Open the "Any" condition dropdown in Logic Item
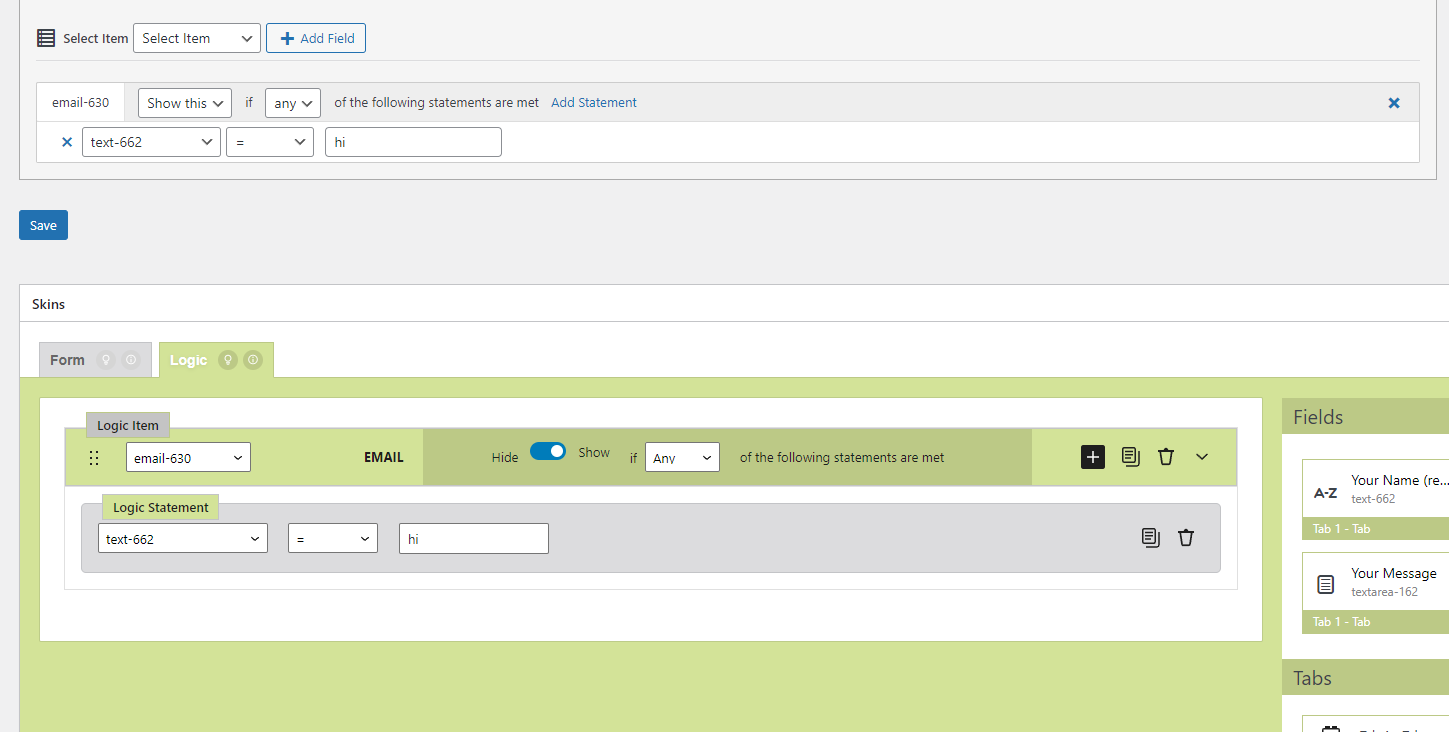This screenshot has height=732, width=1449. [x=682, y=458]
